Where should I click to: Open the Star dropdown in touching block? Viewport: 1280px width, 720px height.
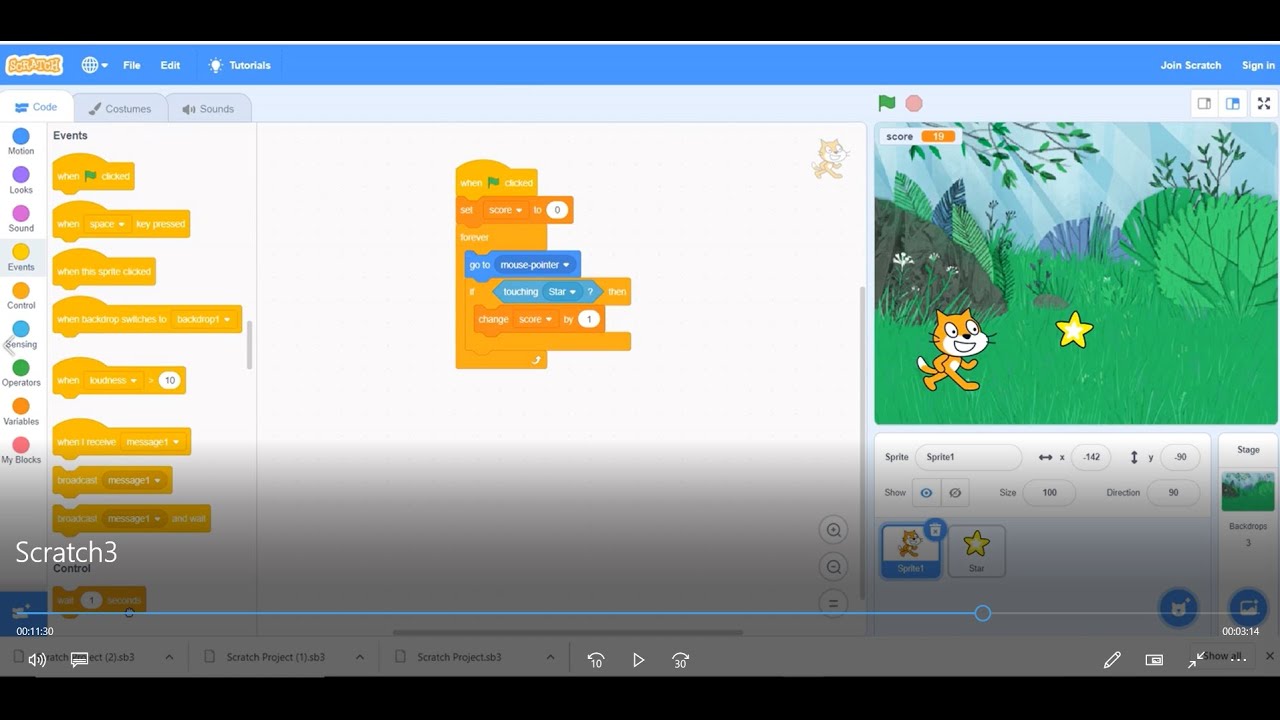point(562,292)
